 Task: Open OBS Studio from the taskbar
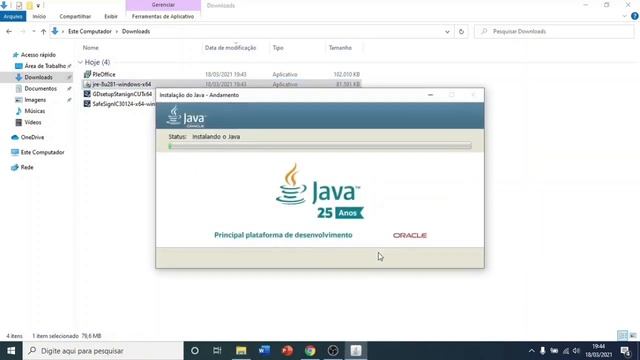(x=333, y=351)
